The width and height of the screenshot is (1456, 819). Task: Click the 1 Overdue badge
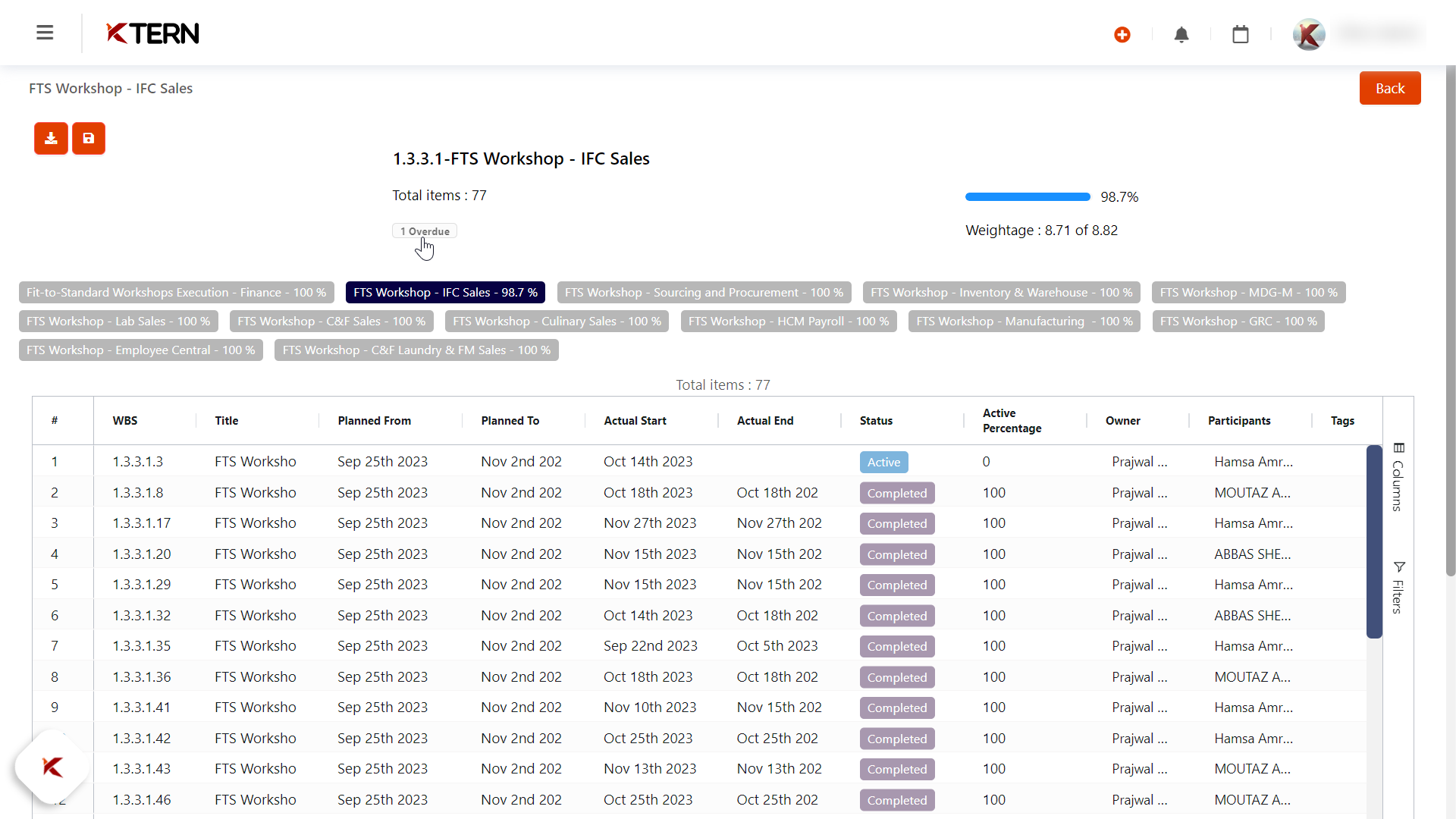click(x=425, y=231)
